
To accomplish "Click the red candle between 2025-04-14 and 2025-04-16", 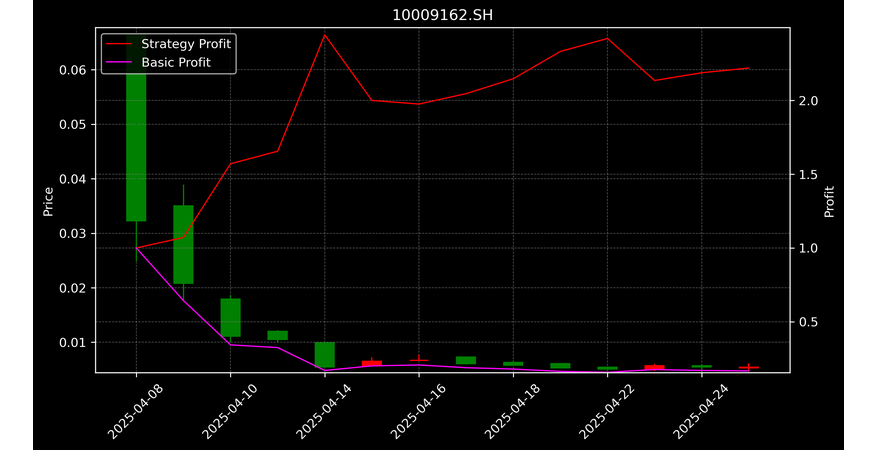I will pyautogui.click(x=372, y=363).
